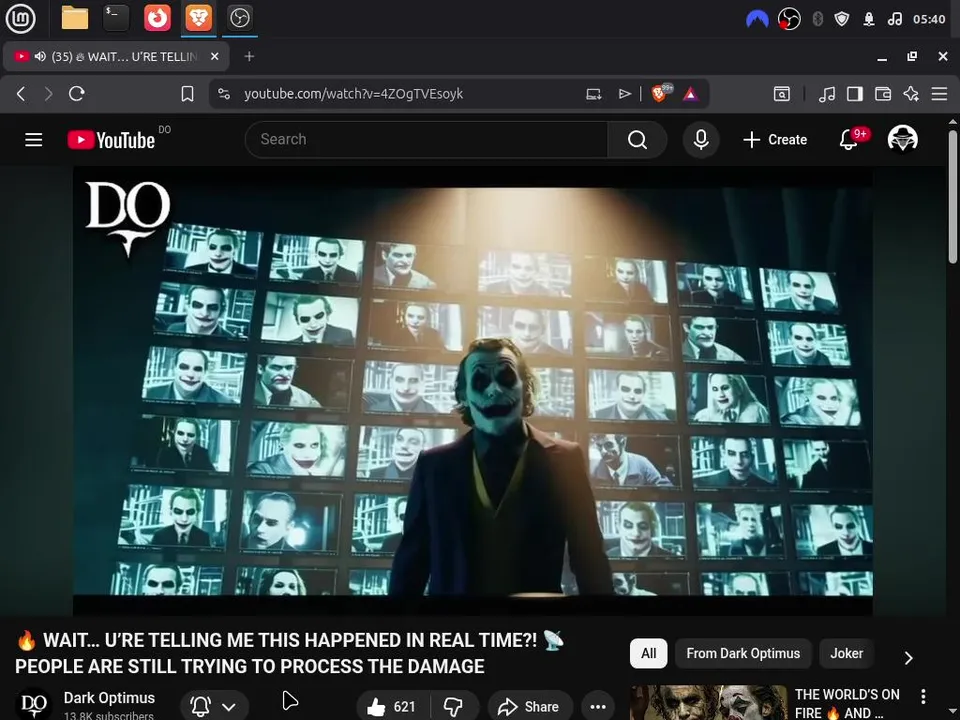Open the music note tray applet
Viewport: 960px width, 720px height.
pos(895,20)
